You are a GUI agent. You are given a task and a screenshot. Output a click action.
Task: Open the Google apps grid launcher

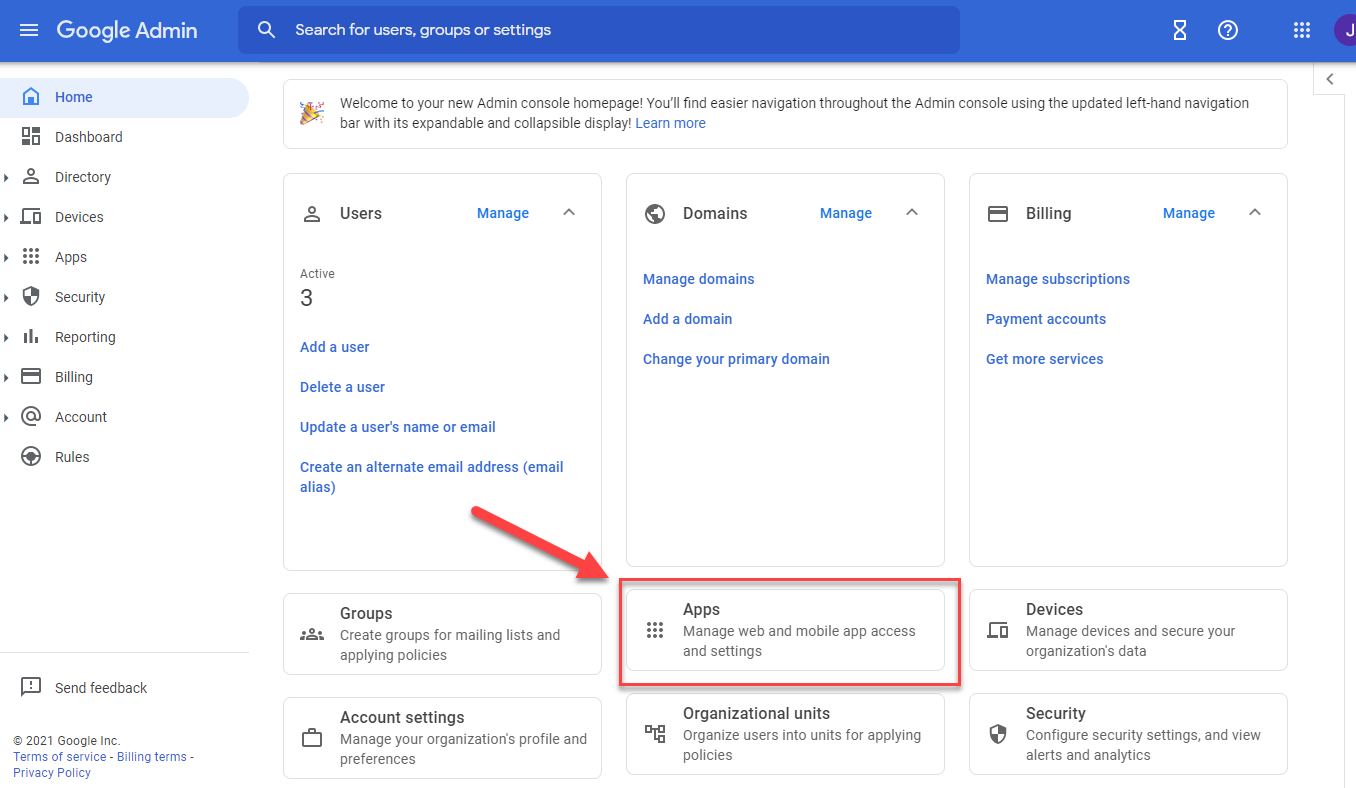(x=1302, y=30)
